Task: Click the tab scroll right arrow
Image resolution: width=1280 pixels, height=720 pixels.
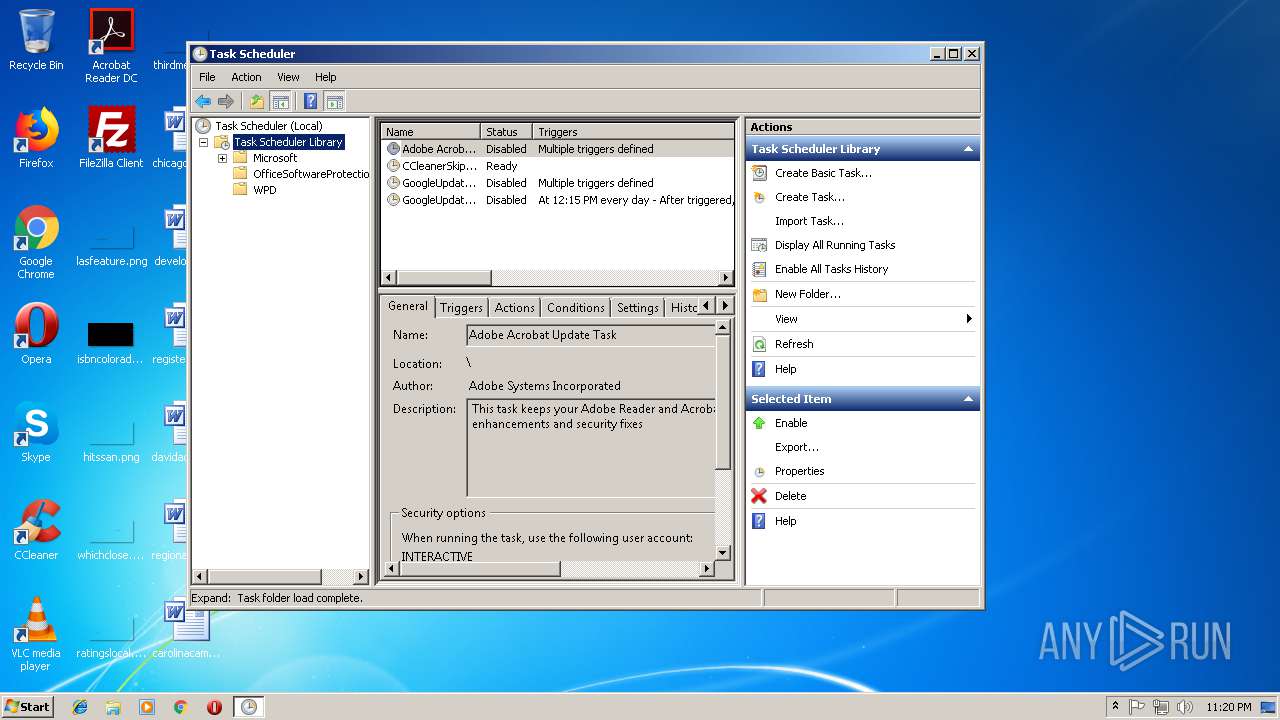Action: 725,306
